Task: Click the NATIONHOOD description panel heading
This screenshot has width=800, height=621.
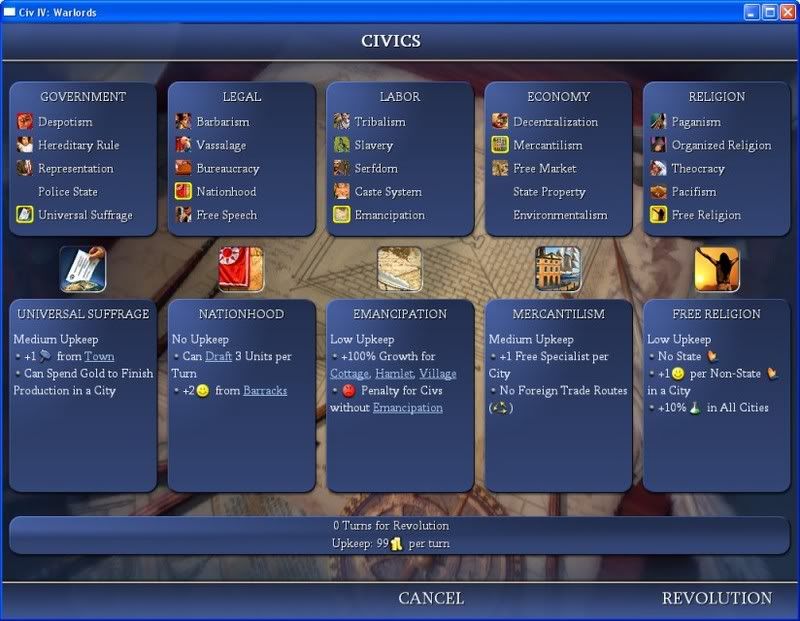Action: pos(242,314)
